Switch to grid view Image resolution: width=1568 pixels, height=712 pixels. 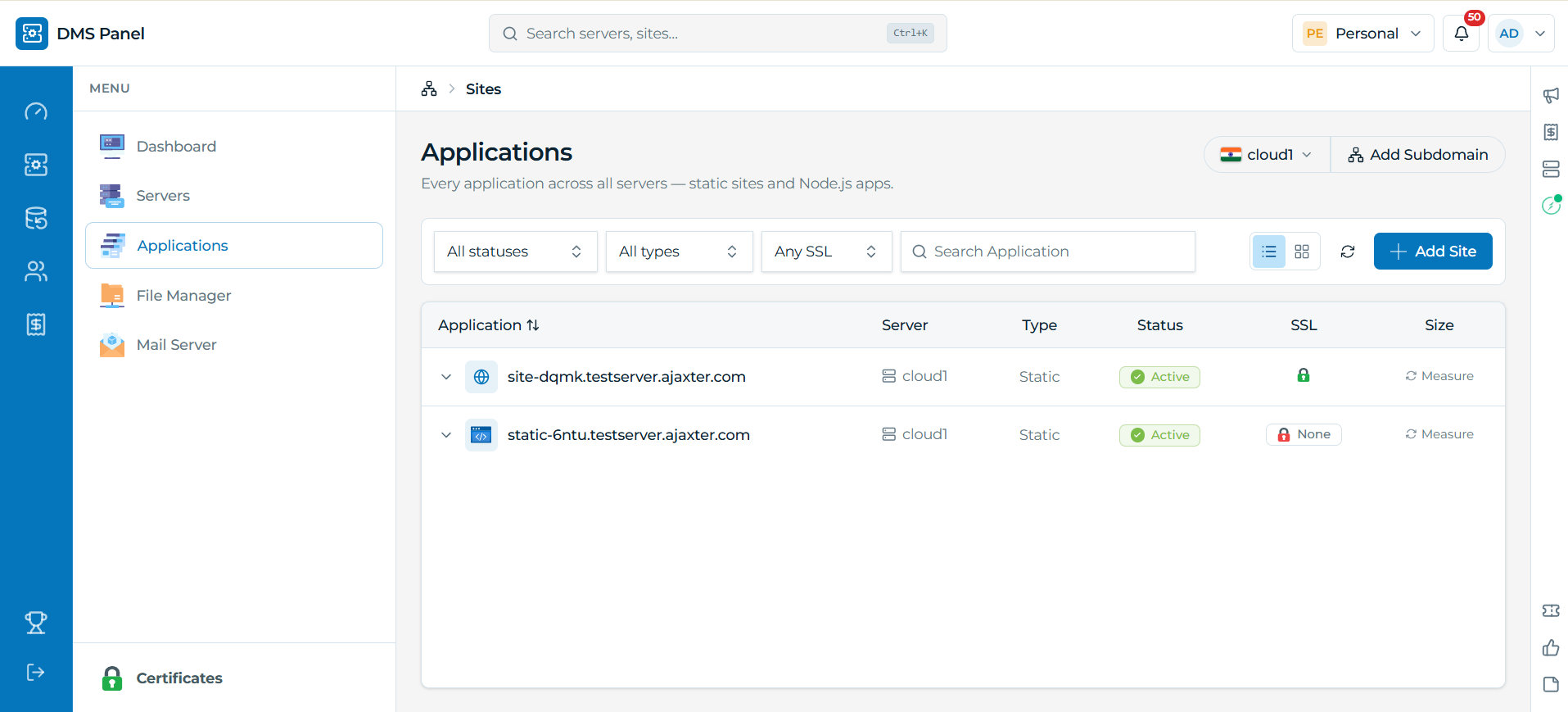[1302, 252]
